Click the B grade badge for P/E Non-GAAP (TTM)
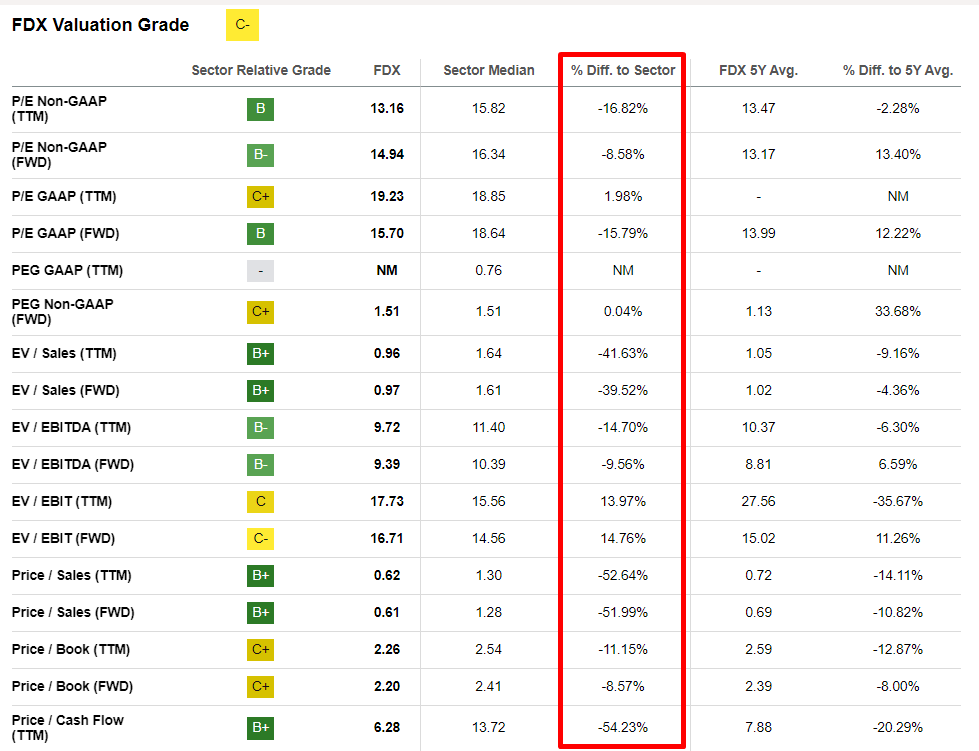The height and width of the screenshot is (751, 979). point(260,109)
